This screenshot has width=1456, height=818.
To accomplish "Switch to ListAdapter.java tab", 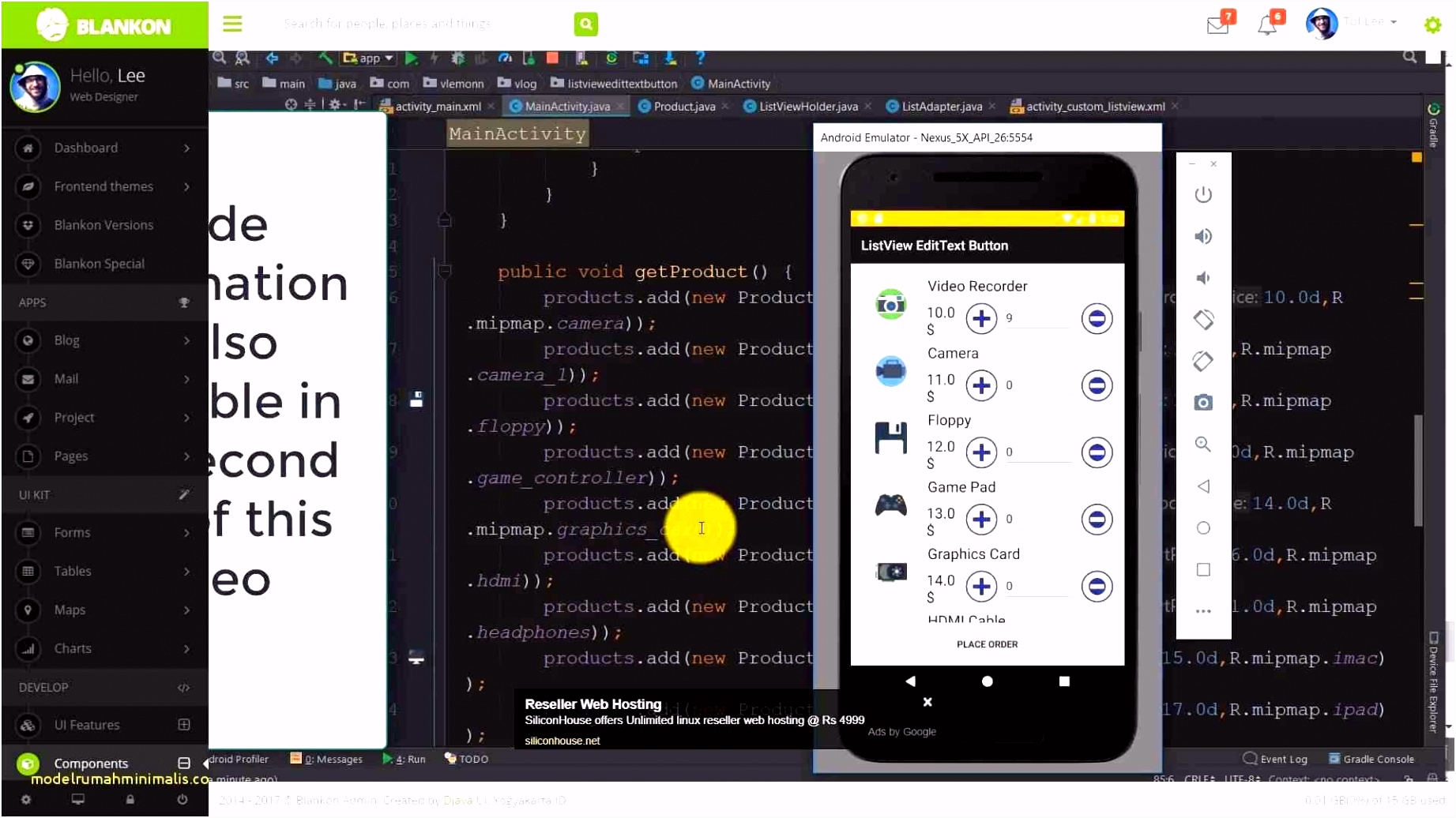I will point(942,107).
